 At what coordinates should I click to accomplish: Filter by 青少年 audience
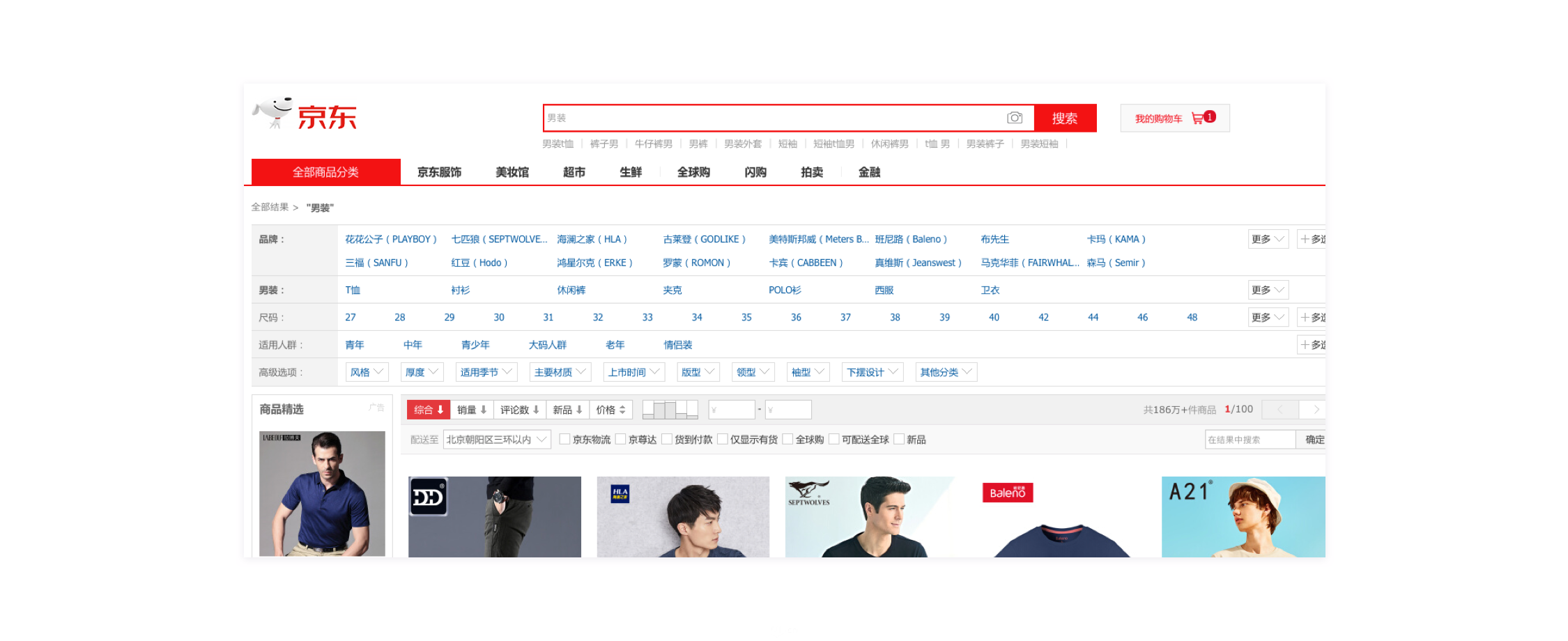point(475,345)
